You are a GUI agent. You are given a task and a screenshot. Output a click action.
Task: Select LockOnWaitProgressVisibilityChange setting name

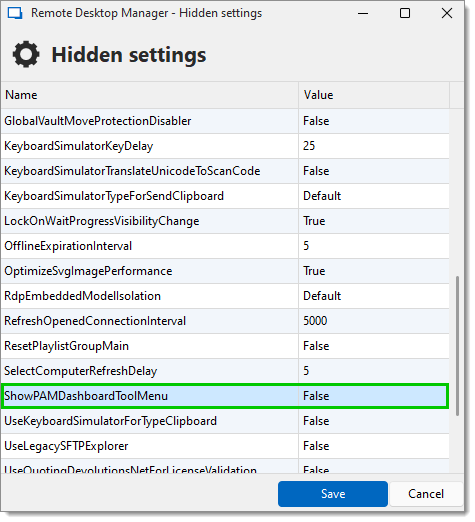coord(102,222)
